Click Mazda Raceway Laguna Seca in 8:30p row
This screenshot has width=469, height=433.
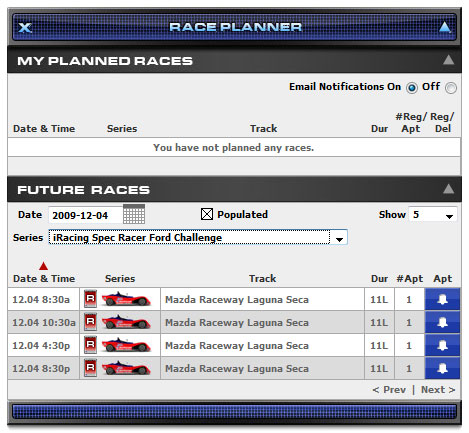coord(237,369)
